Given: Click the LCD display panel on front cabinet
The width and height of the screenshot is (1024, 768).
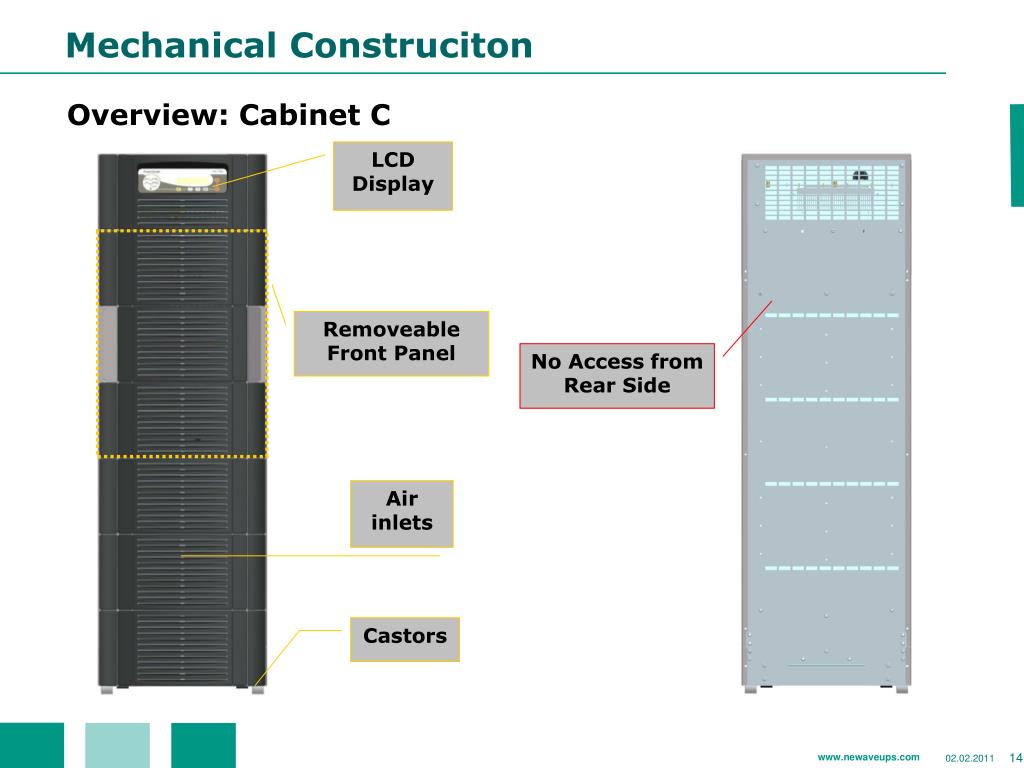Looking at the screenshot, I should 183,180.
